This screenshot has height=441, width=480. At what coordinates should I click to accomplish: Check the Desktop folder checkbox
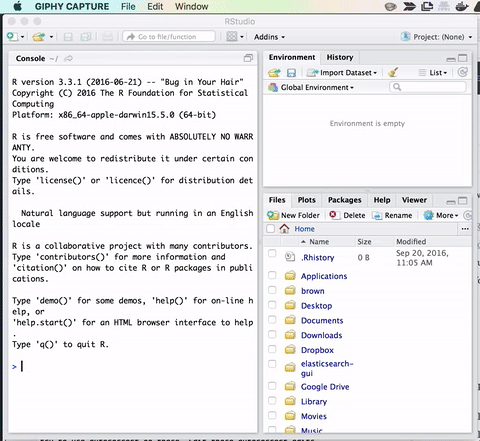click(x=272, y=305)
